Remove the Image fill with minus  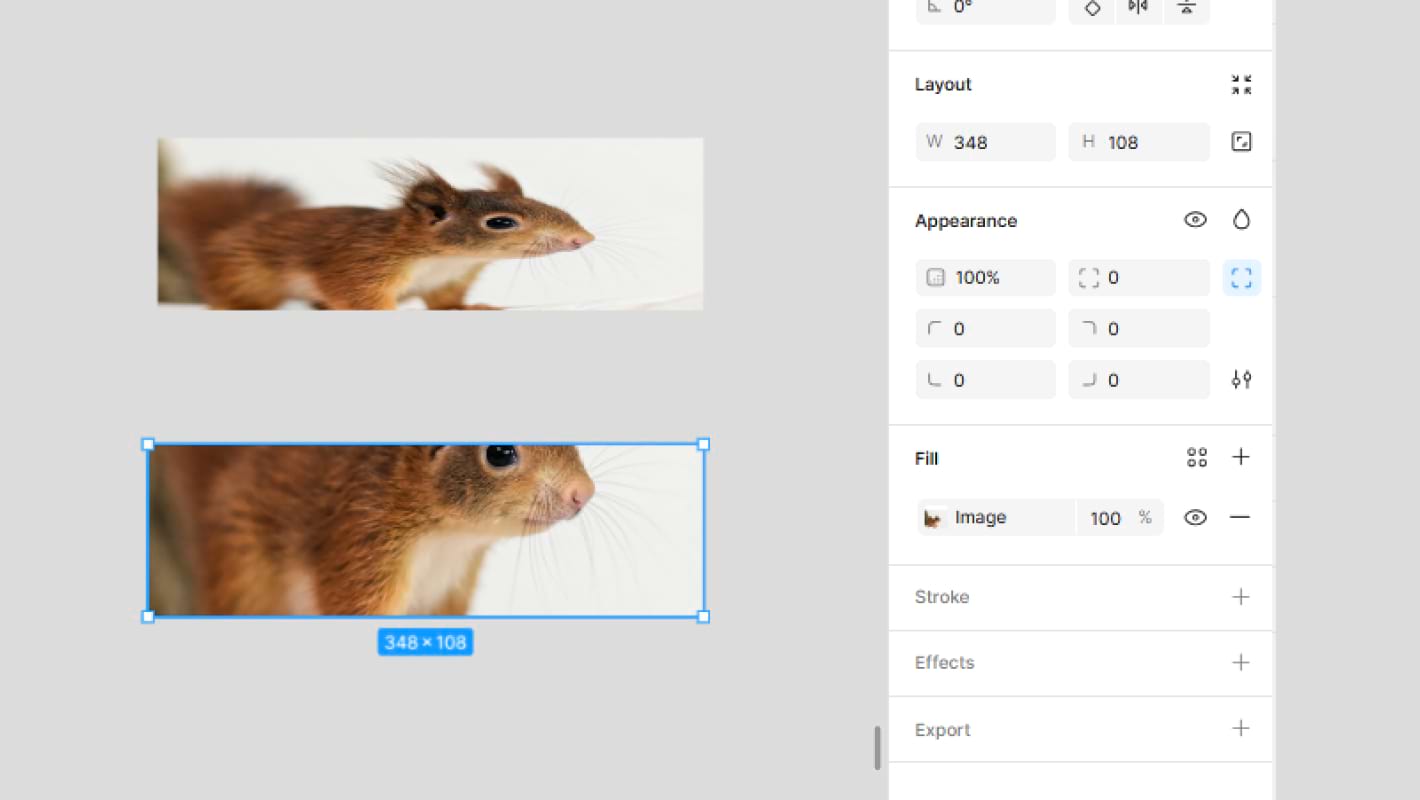pyautogui.click(x=1240, y=517)
